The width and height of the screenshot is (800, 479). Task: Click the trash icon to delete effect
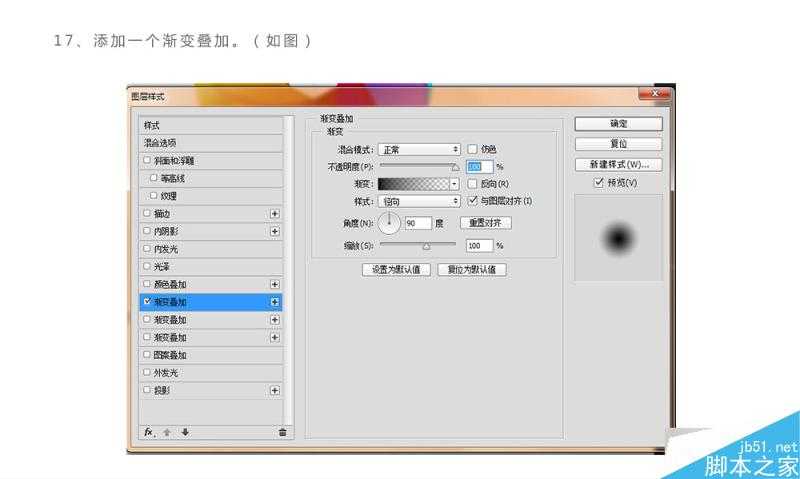(282, 432)
